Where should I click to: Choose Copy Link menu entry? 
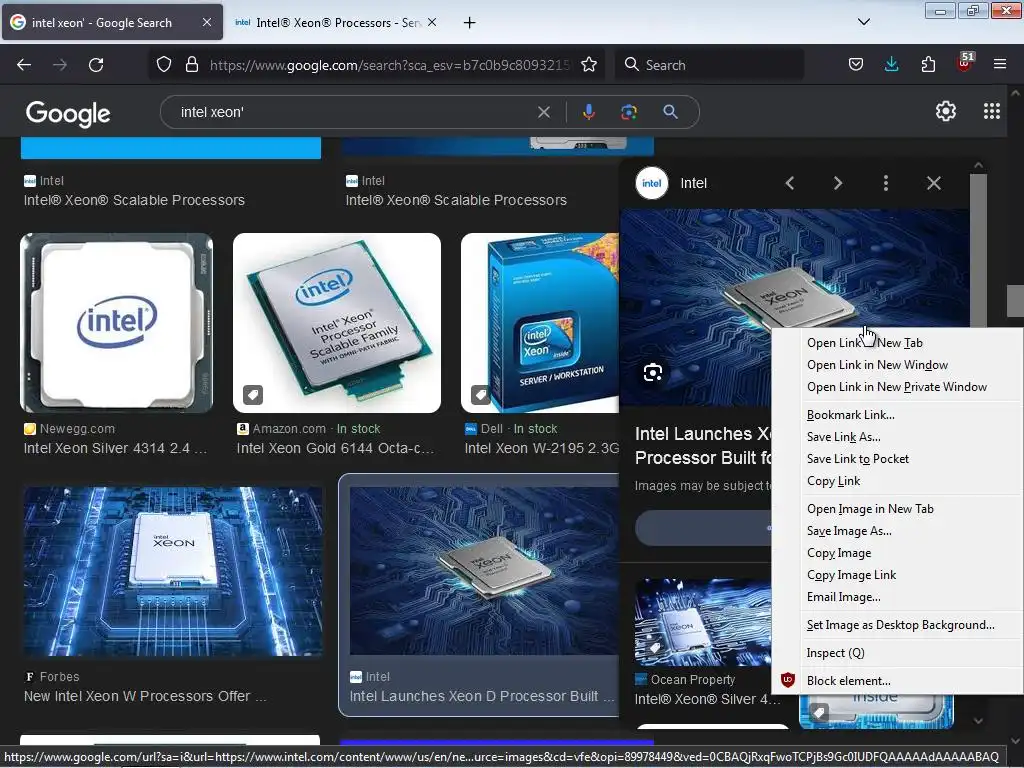[897, 481]
